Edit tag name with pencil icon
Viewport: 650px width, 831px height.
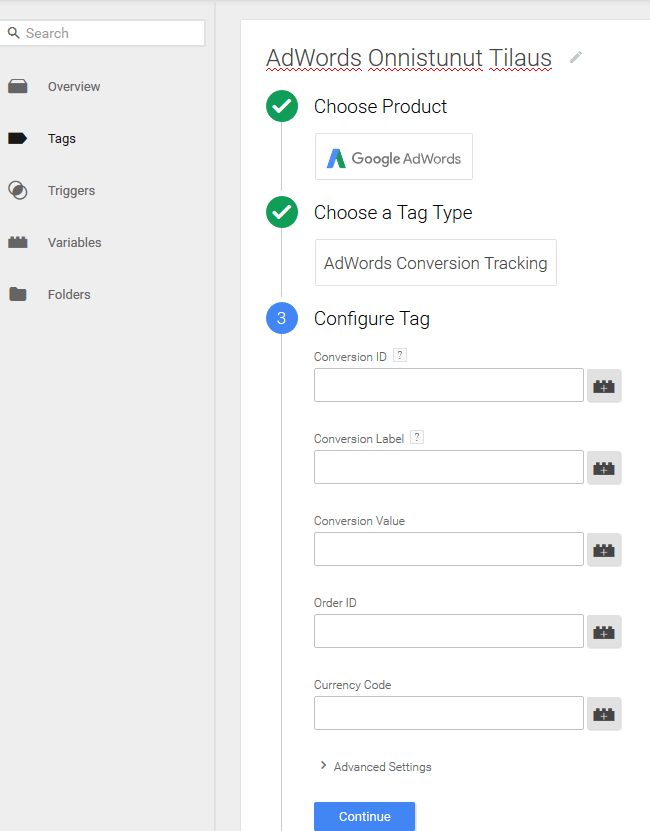[x=576, y=57]
